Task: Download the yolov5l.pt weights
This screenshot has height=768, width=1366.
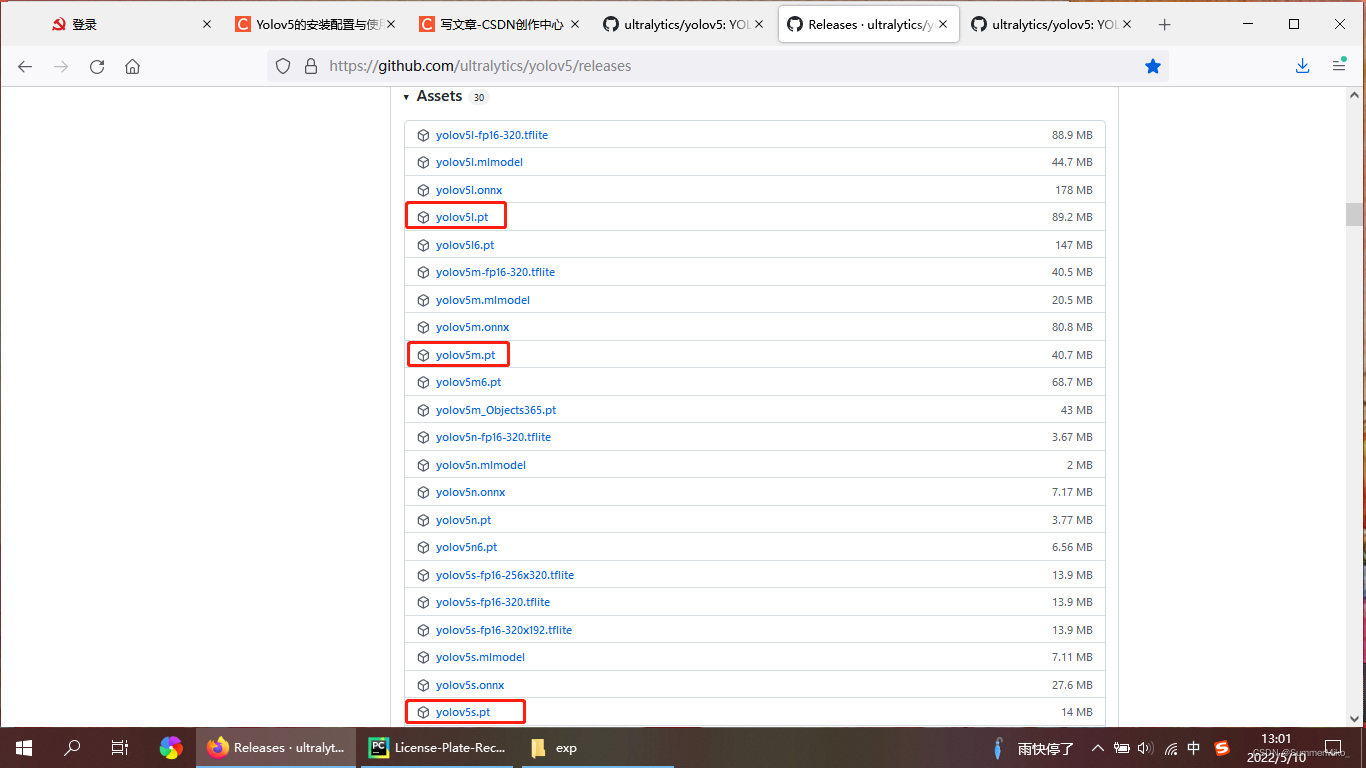Action: point(462,217)
